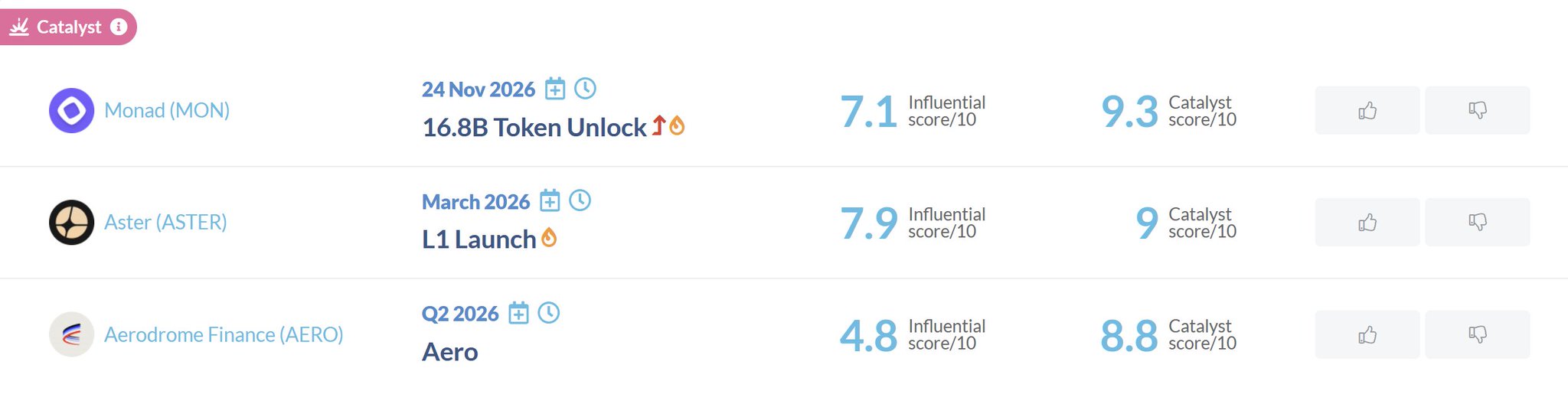Image resolution: width=1568 pixels, height=394 pixels.
Task: Thumbs down the Monad token unlock
Action: click(1477, 110)
